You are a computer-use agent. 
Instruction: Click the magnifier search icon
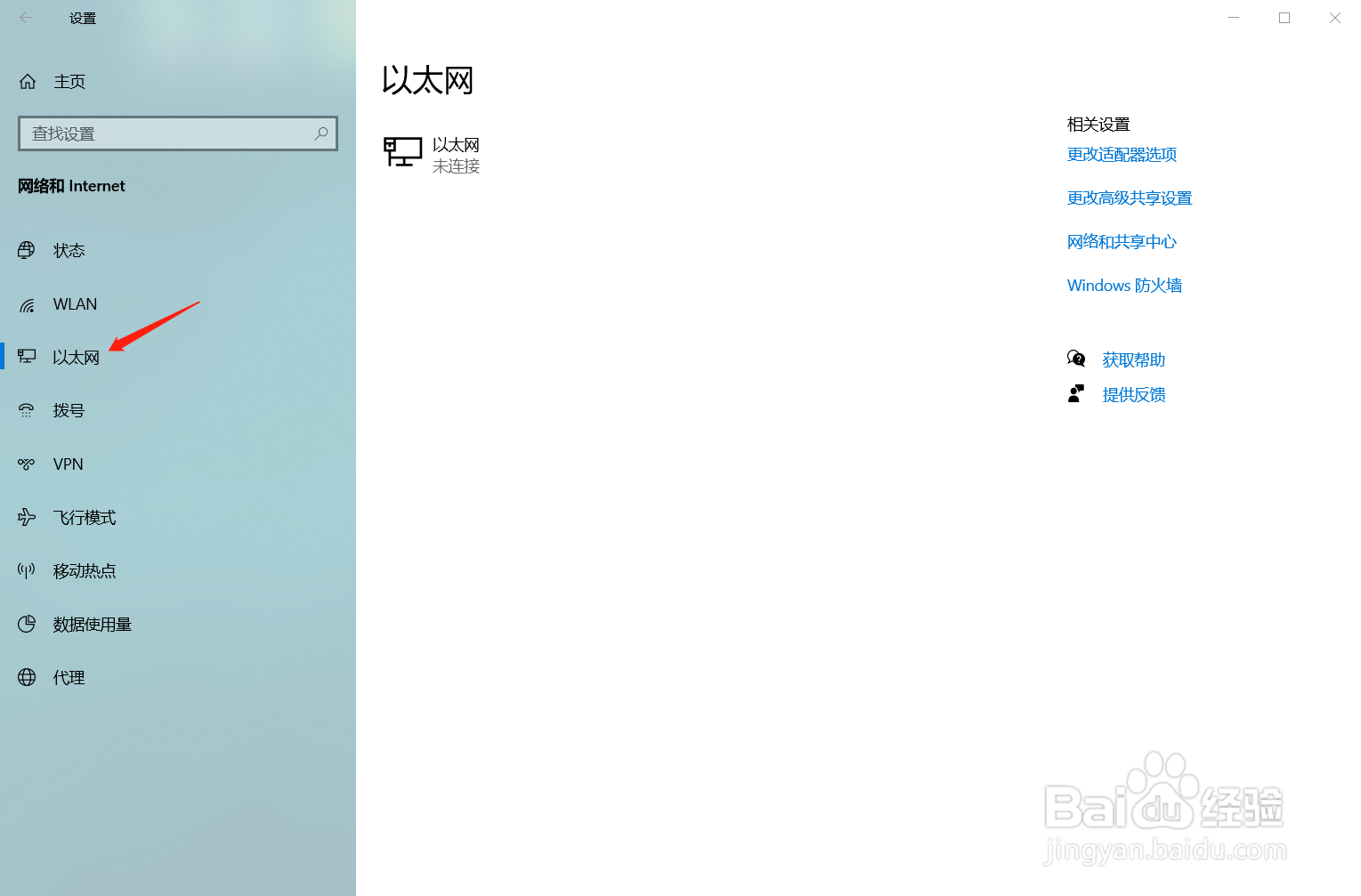pyautogui.click(x=321, y=133)
